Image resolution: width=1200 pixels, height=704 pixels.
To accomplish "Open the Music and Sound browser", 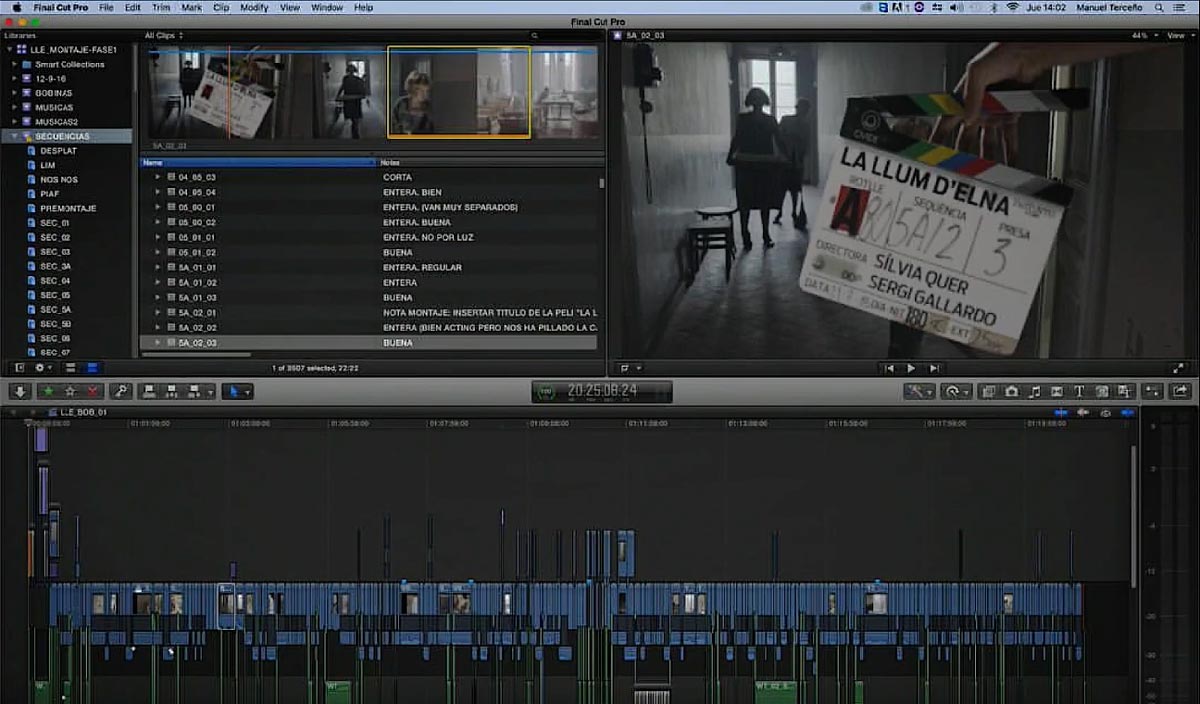I will pyautogui.click(x=1034, y=391).
